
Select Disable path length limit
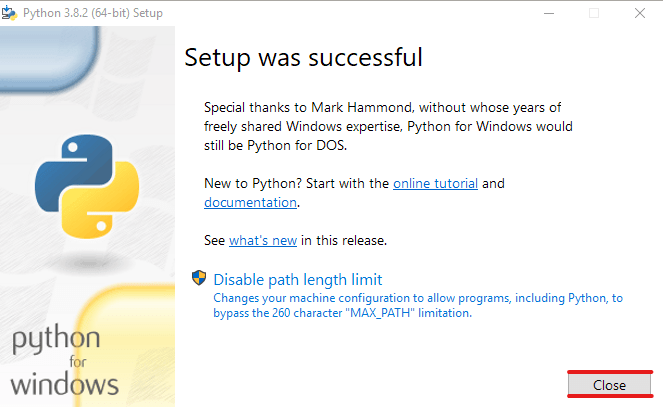(x=297, y=279)
